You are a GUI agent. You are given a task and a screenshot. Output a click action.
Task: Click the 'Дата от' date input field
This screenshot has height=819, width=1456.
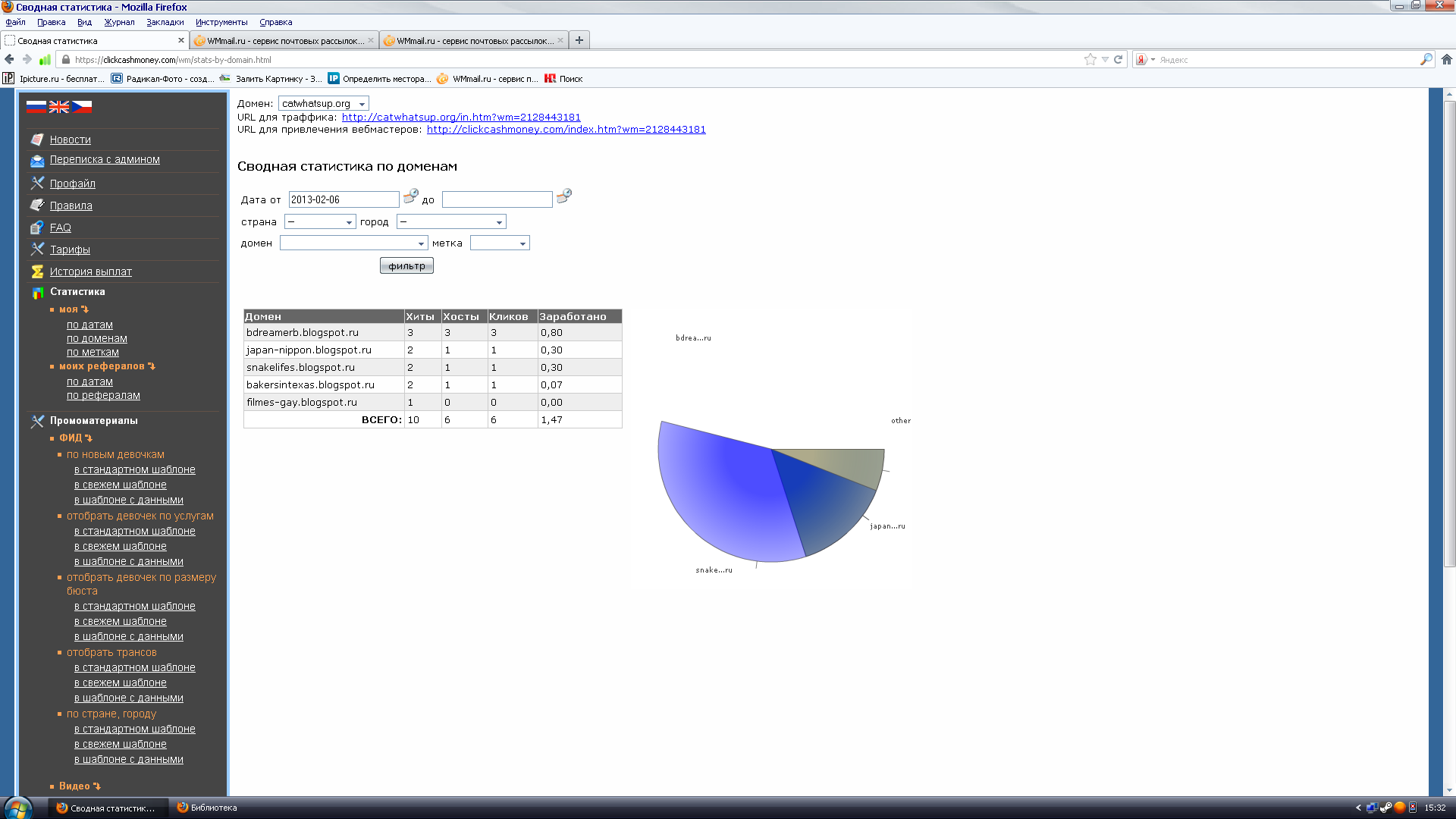[343, 199]
